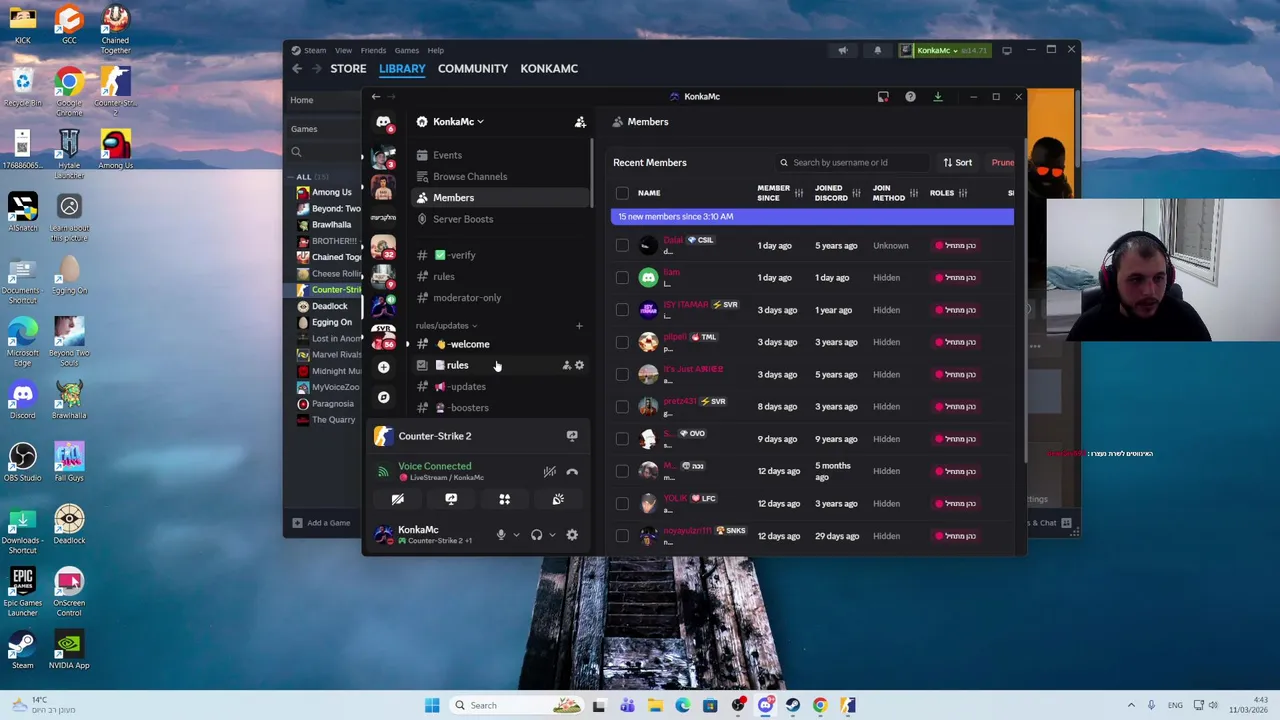Select Deadlock in Steam library list

pos(329,306)
